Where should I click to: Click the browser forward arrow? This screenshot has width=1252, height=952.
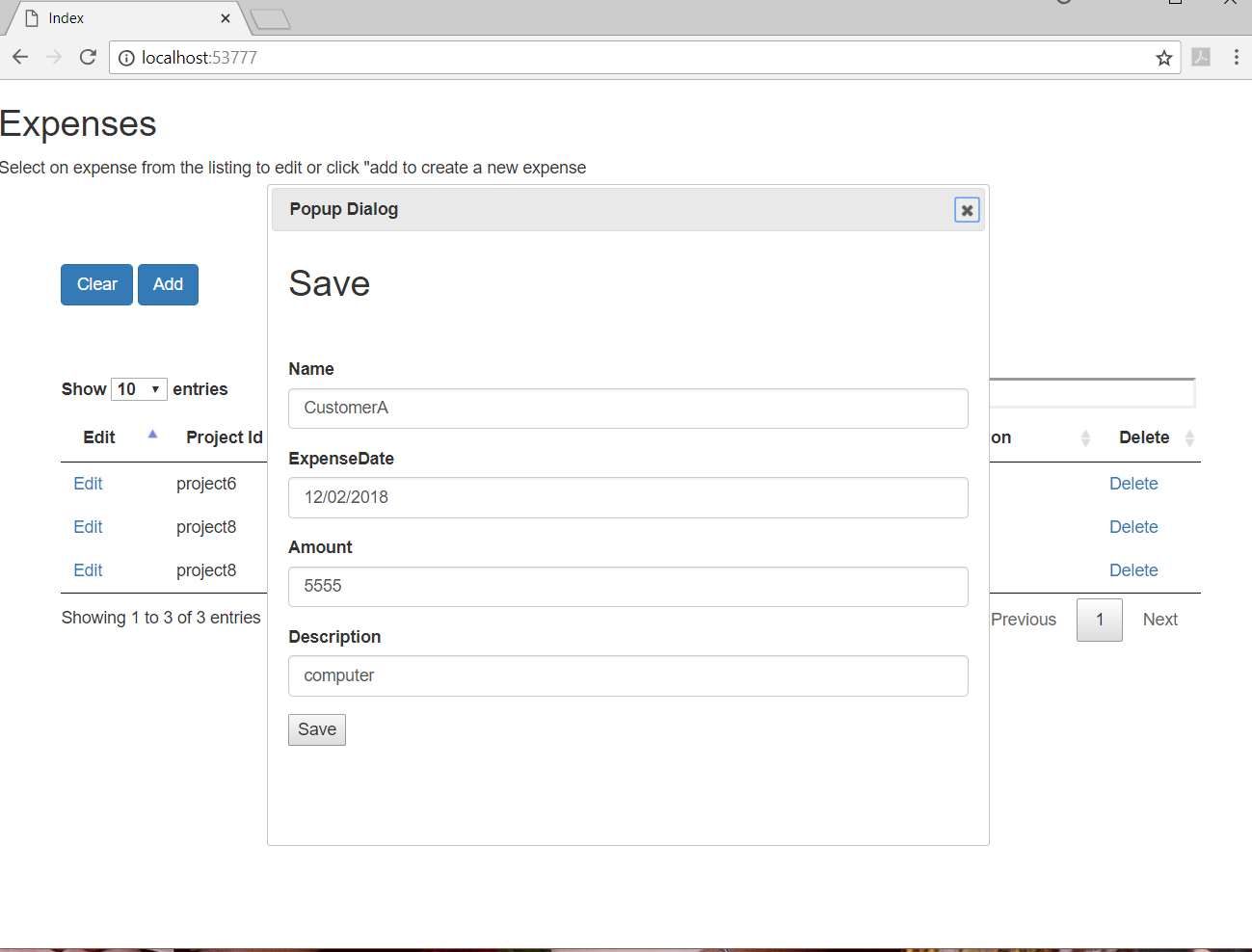pyautogui.click(x=54, y=57)
